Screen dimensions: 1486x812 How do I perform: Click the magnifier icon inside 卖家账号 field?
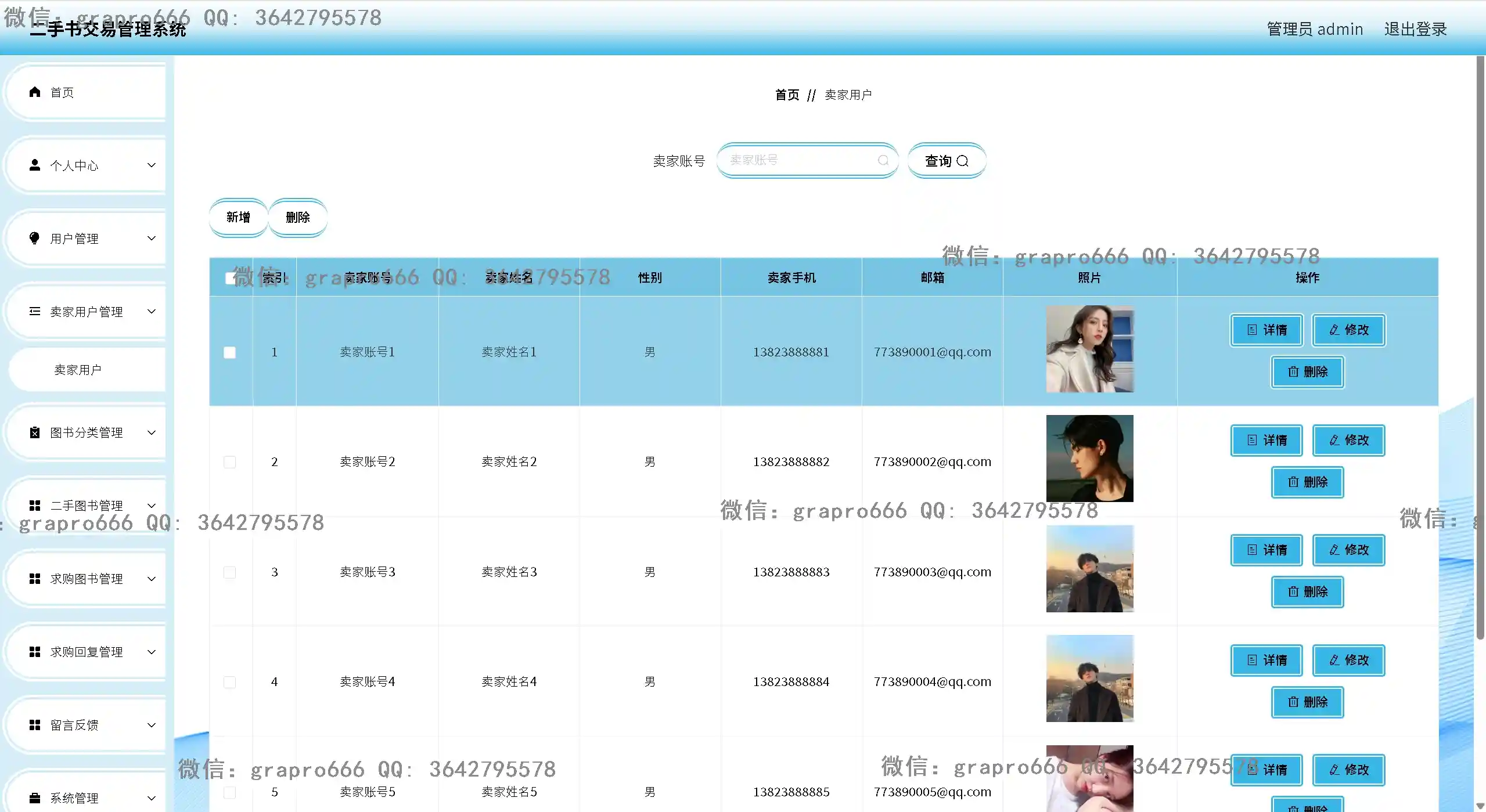pyautogui.click(x=883, y=160)
